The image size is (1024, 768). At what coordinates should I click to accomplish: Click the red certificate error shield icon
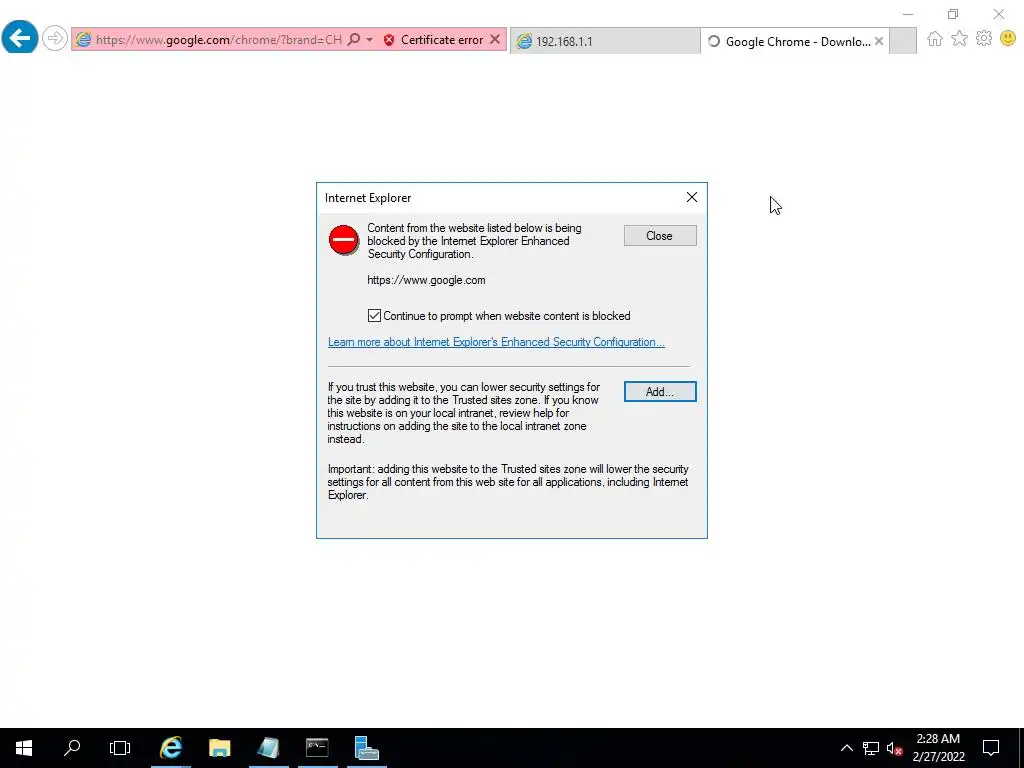pyautogui.click(x=389, y=40)
